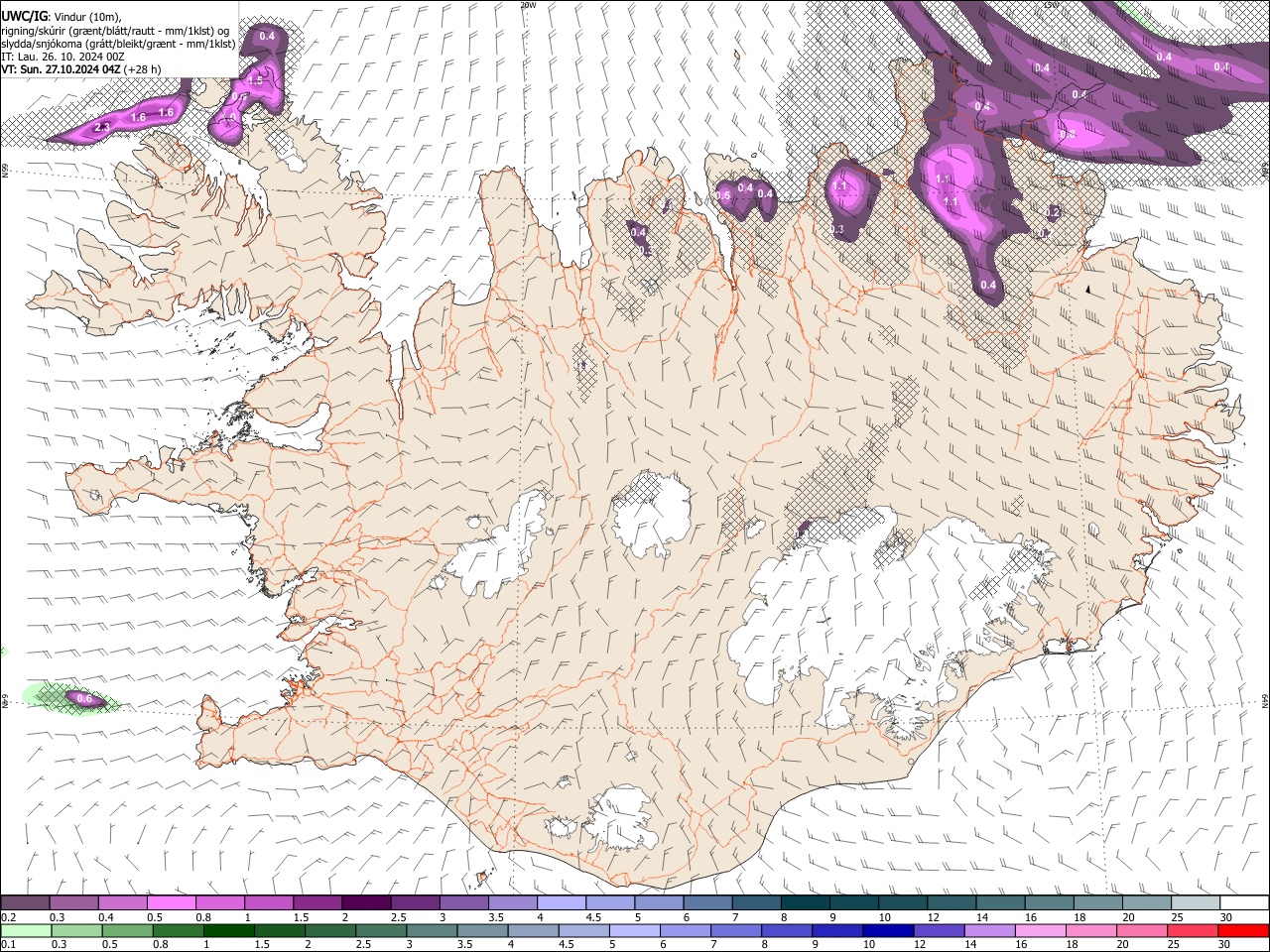Select the palest green 0.1 swatch in lower scale
The image size is (1270, 952).
(27, 930)
